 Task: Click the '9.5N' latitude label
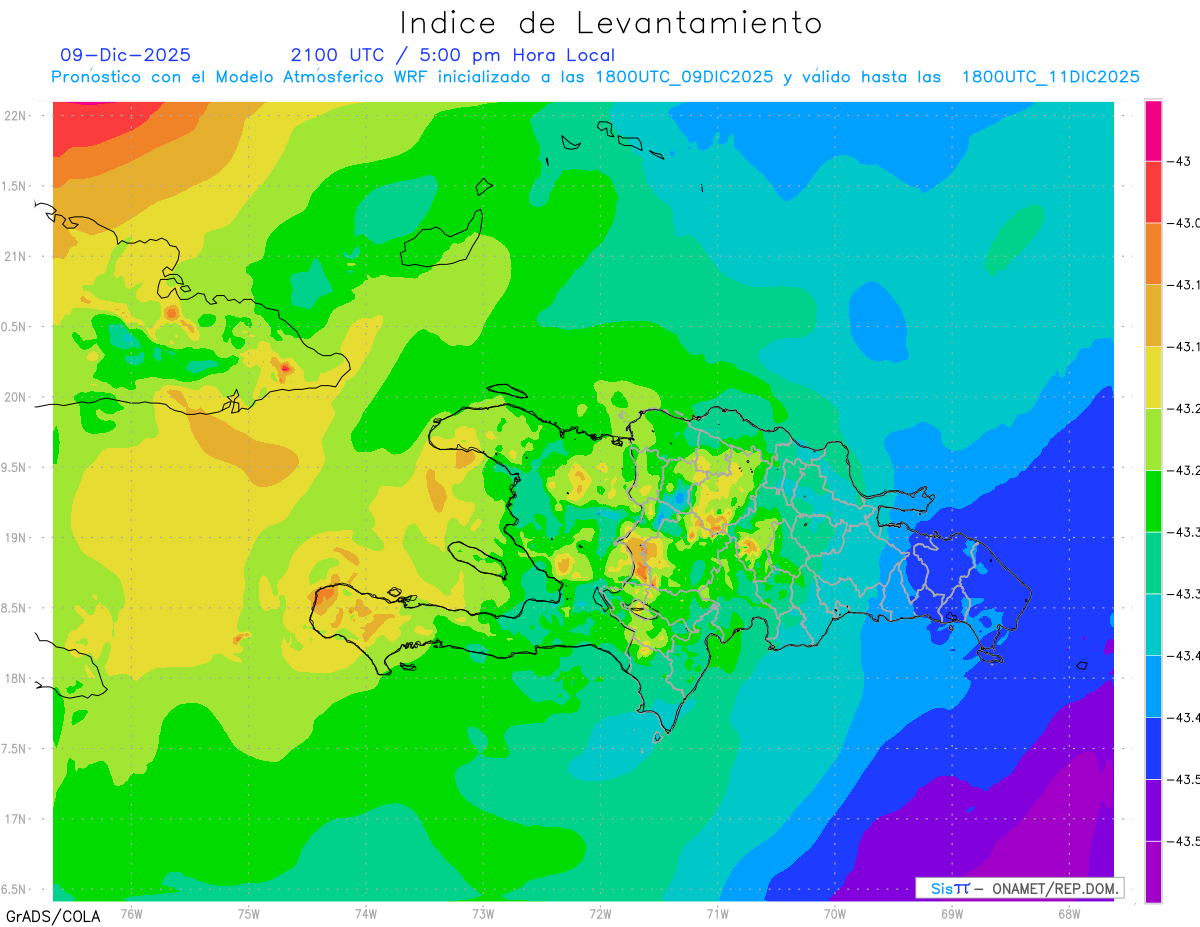coord(14,468)
